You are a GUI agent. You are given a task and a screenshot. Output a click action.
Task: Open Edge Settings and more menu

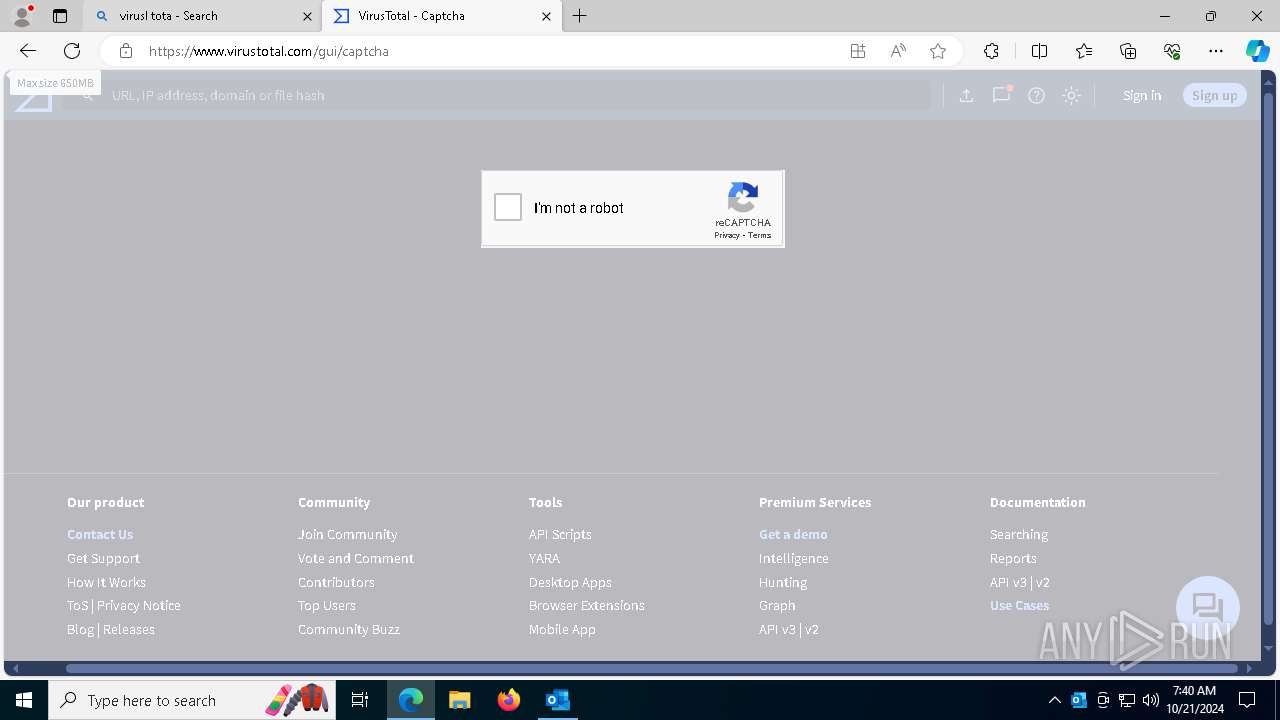(x=1216, y=51)
